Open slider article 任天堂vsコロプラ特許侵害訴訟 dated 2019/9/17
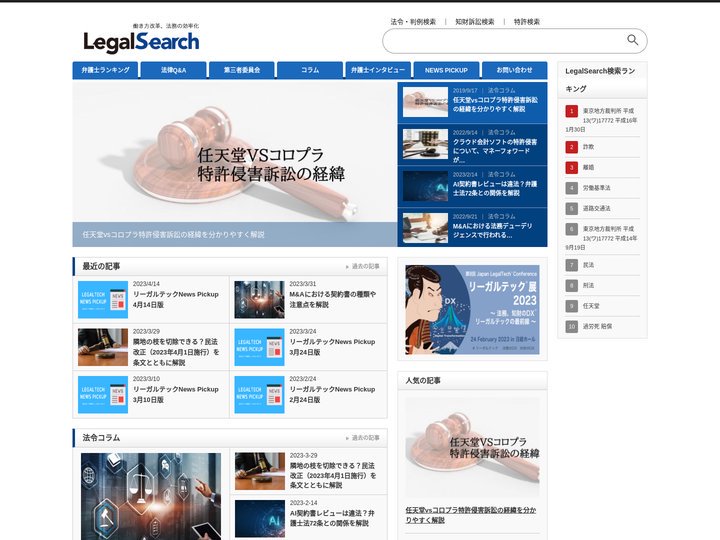 pyautogui.click(x=495, y=104)
